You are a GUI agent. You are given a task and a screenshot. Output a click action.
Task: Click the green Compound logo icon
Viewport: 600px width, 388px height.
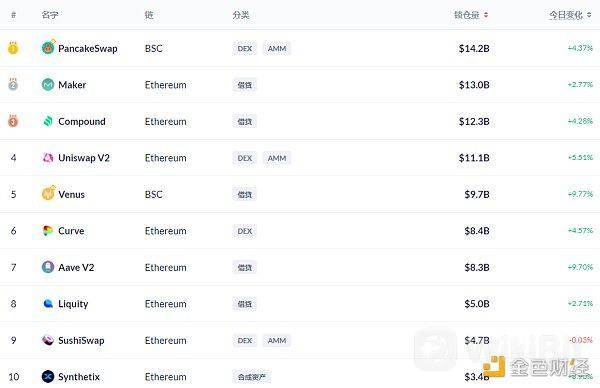tap(48, 121)
